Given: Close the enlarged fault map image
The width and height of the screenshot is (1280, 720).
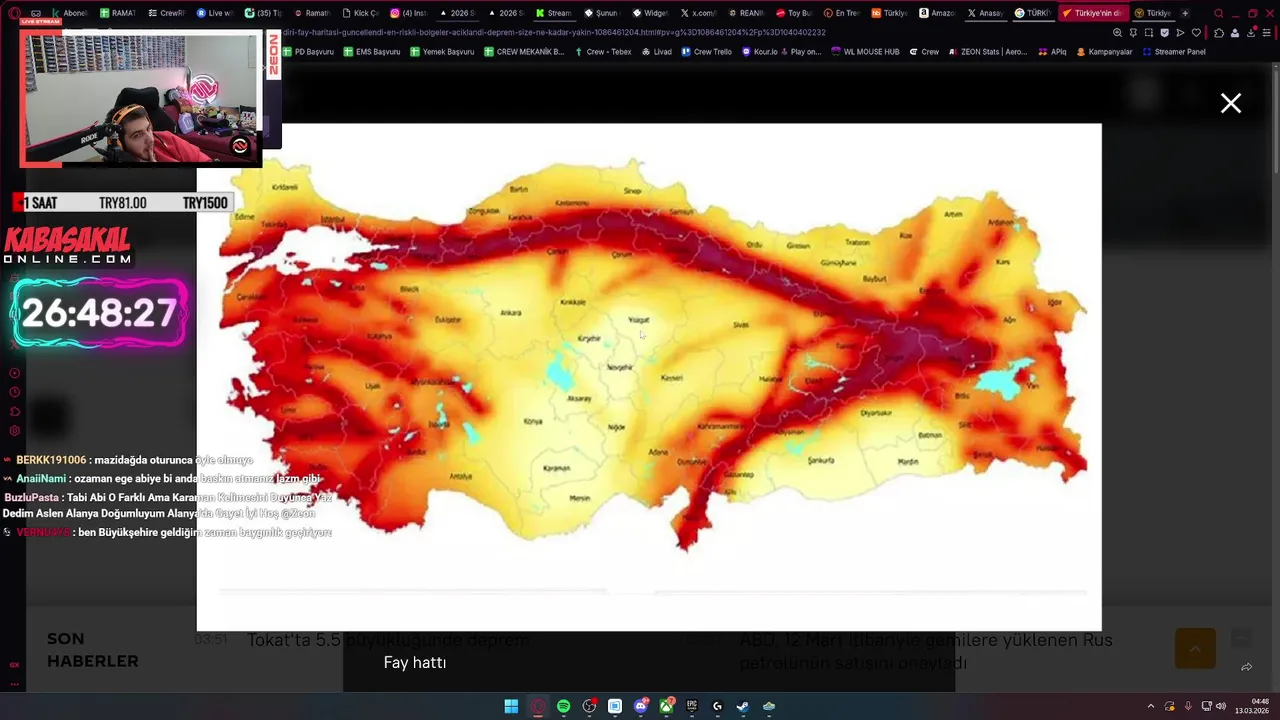Looking at the screenshot, I should click(1231, 103).
